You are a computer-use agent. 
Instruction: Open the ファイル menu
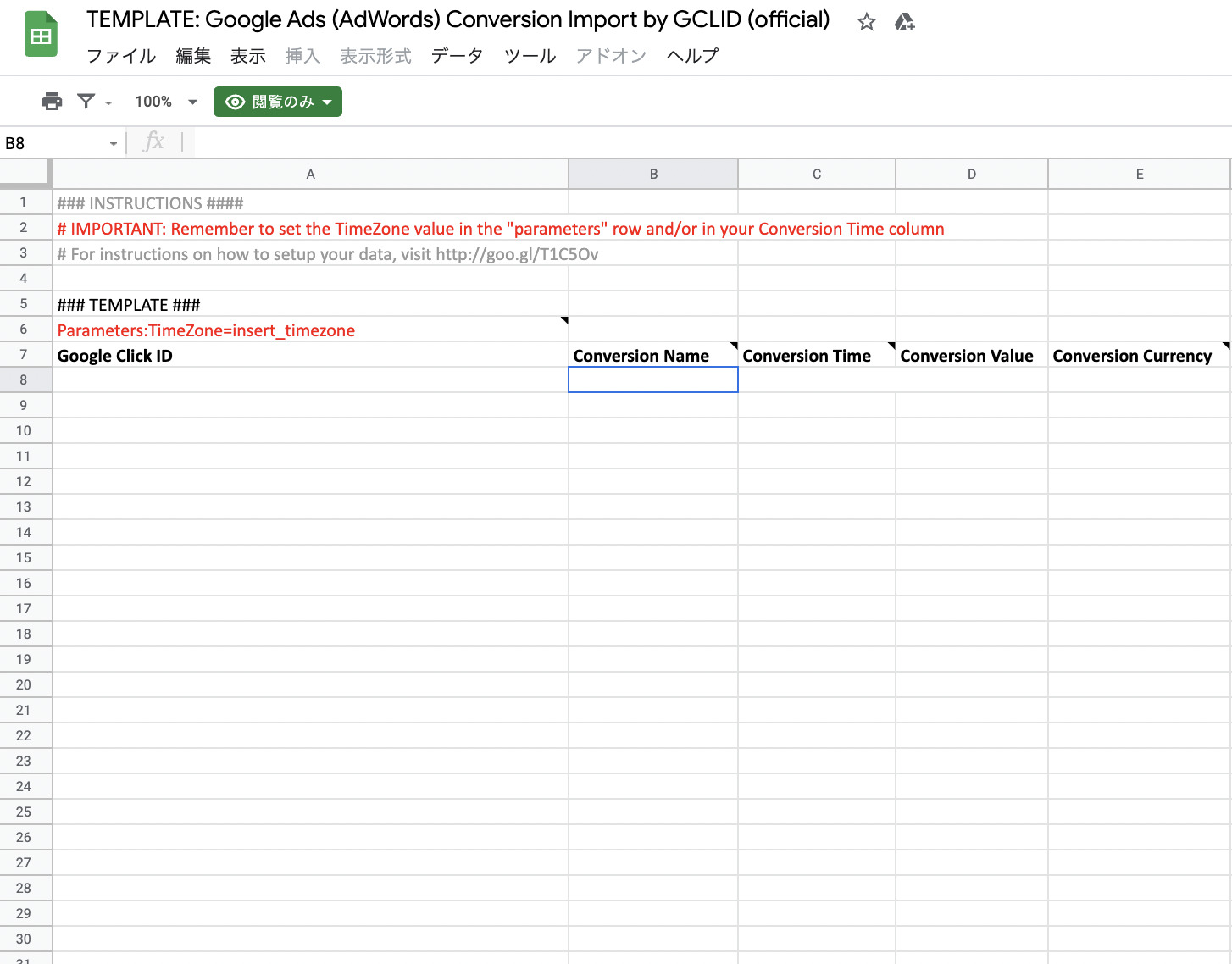click(121, 56)
